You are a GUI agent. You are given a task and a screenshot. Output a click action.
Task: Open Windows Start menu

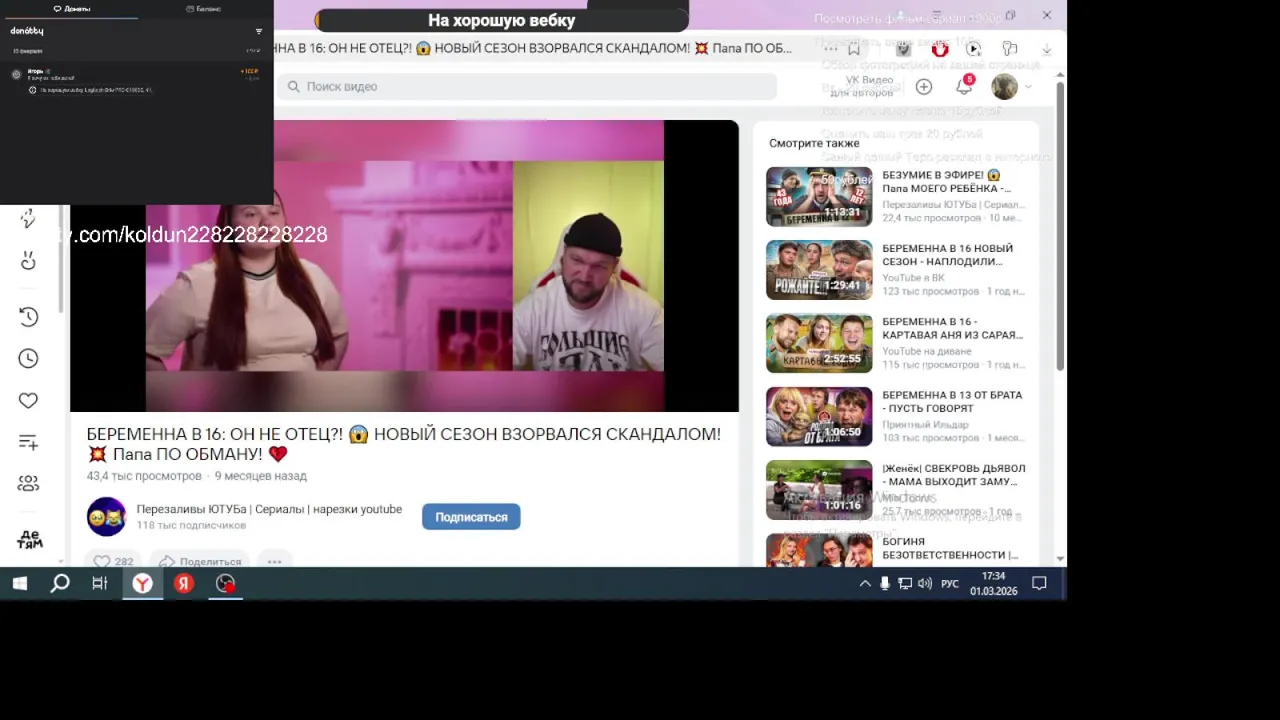(x=19, y=583)
